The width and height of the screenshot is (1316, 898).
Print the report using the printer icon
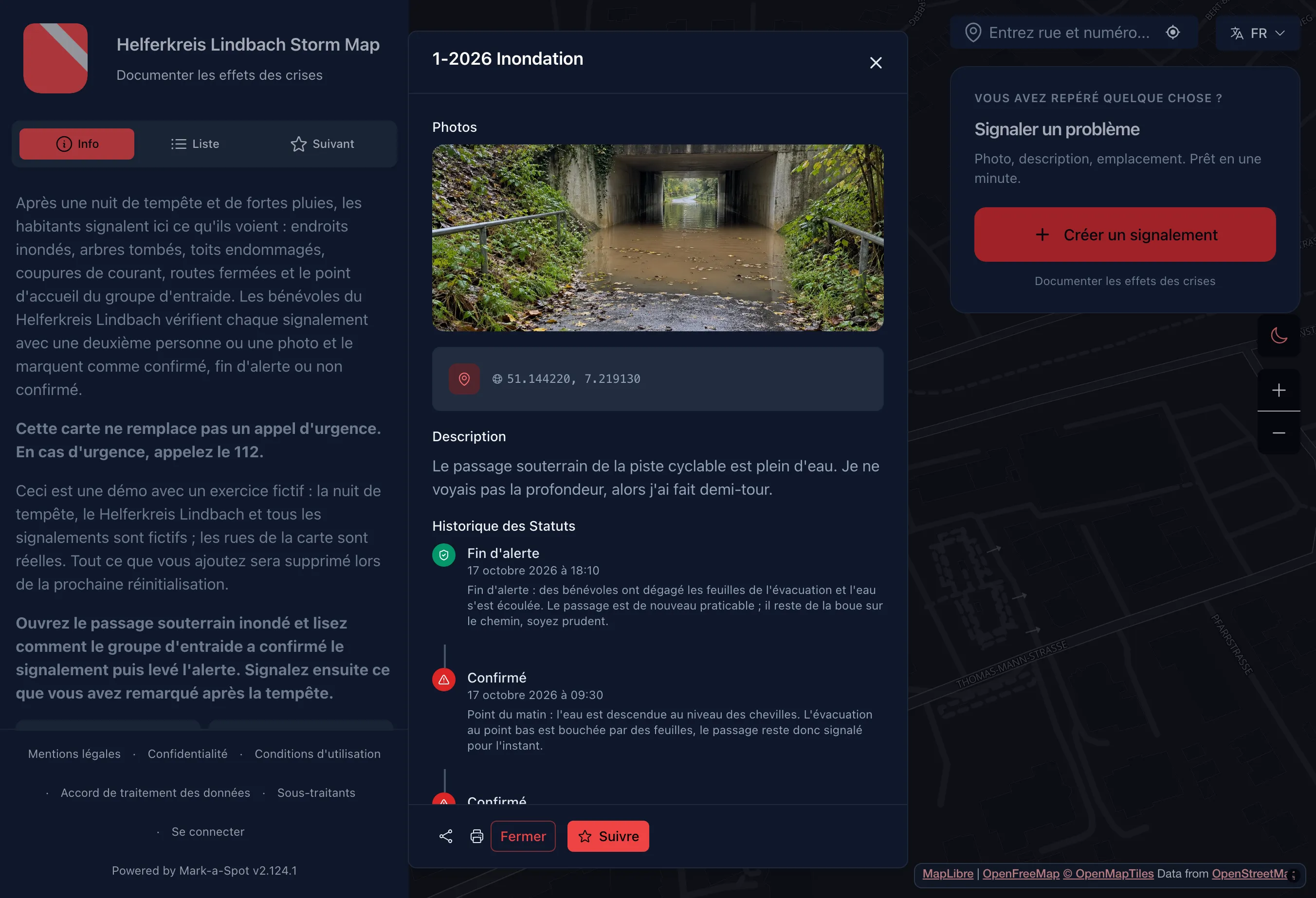pos(477,836)
